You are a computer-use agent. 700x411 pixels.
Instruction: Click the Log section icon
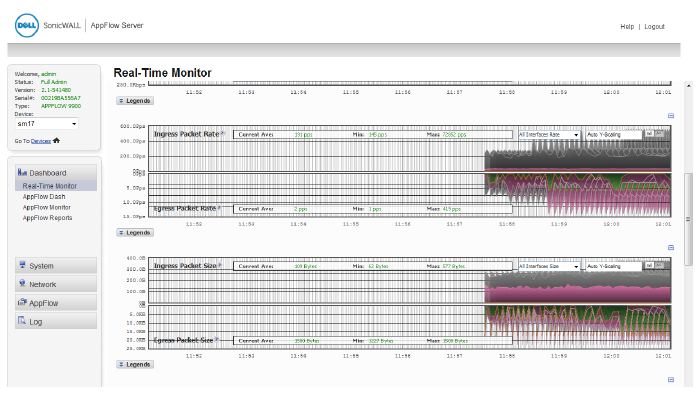click(22, 320)
